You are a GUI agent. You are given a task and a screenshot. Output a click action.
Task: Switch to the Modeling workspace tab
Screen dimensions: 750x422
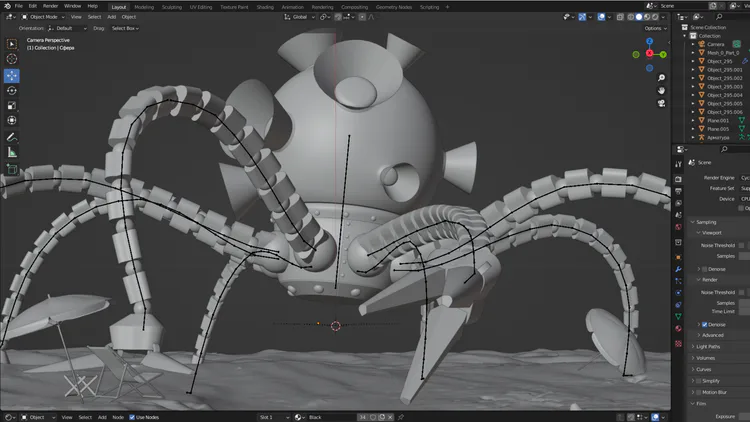[x=144, y=7]
